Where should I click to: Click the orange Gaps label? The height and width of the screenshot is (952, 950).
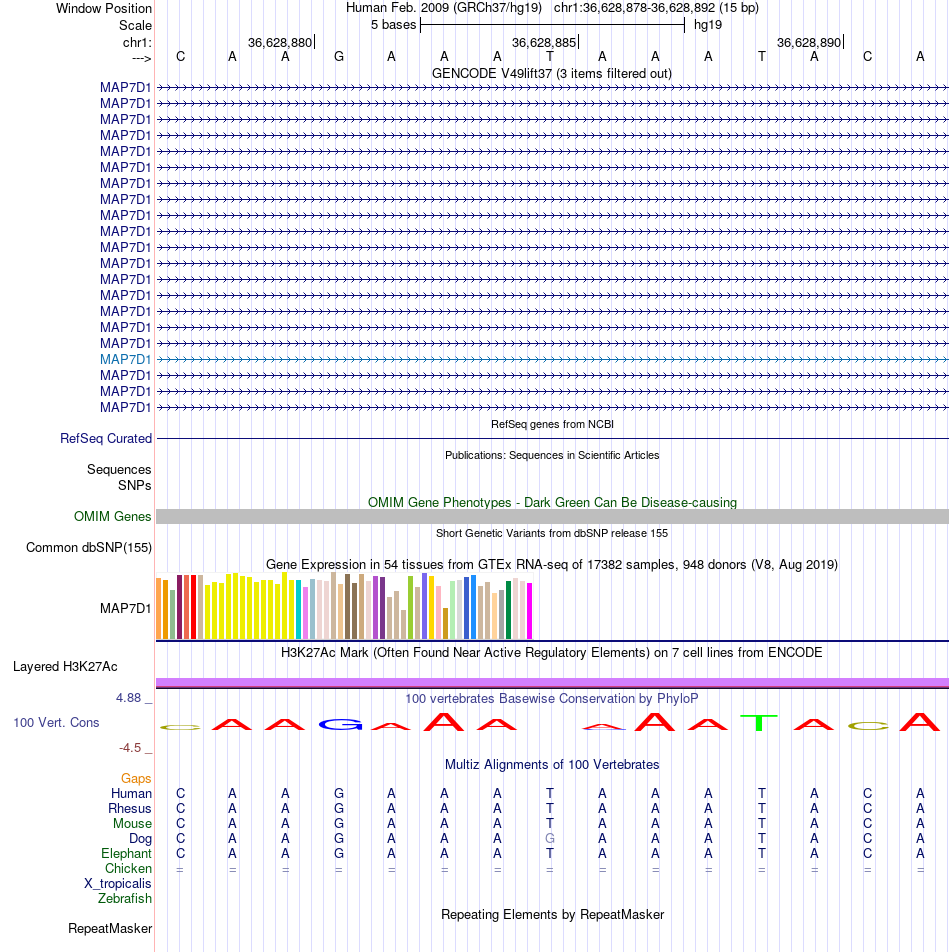(x=136, y=778)
